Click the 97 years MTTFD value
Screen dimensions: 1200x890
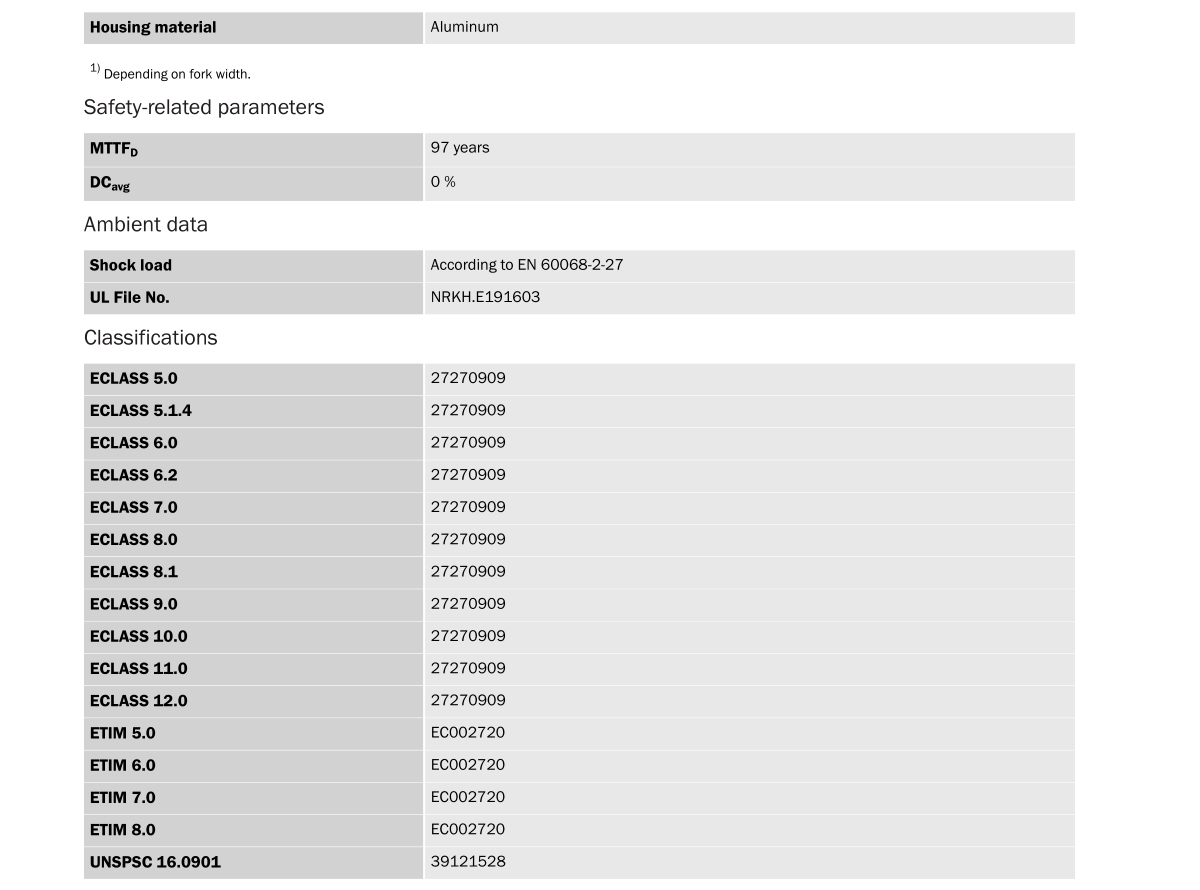(460, 148)
